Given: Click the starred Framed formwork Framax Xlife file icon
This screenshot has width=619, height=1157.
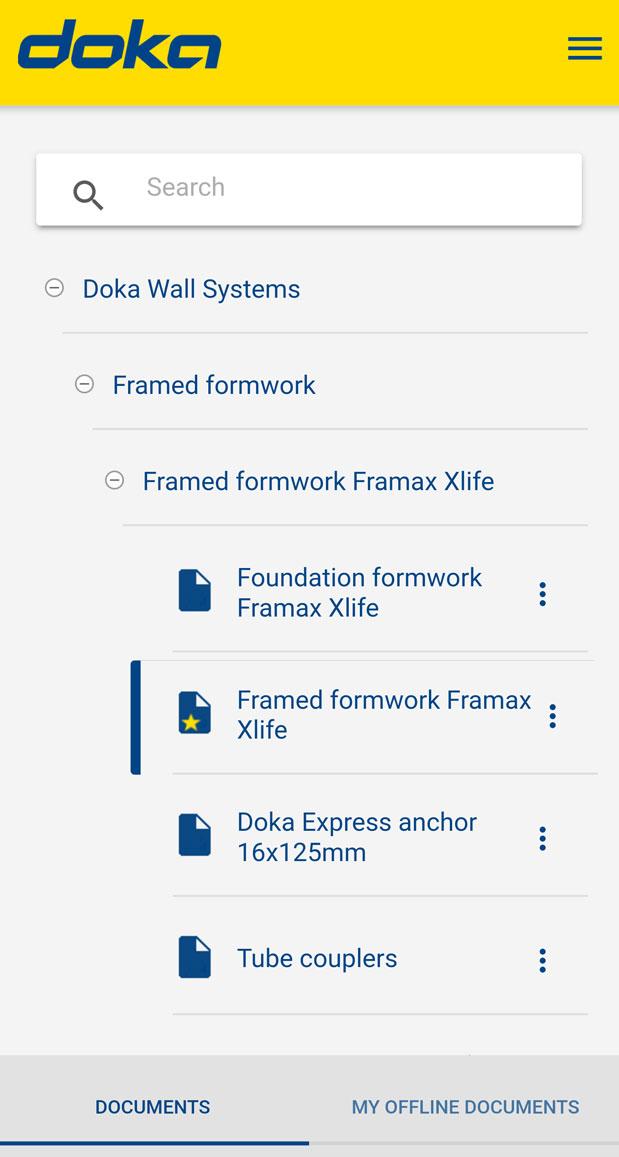Looking at the screenshot, I should point(195,713).
